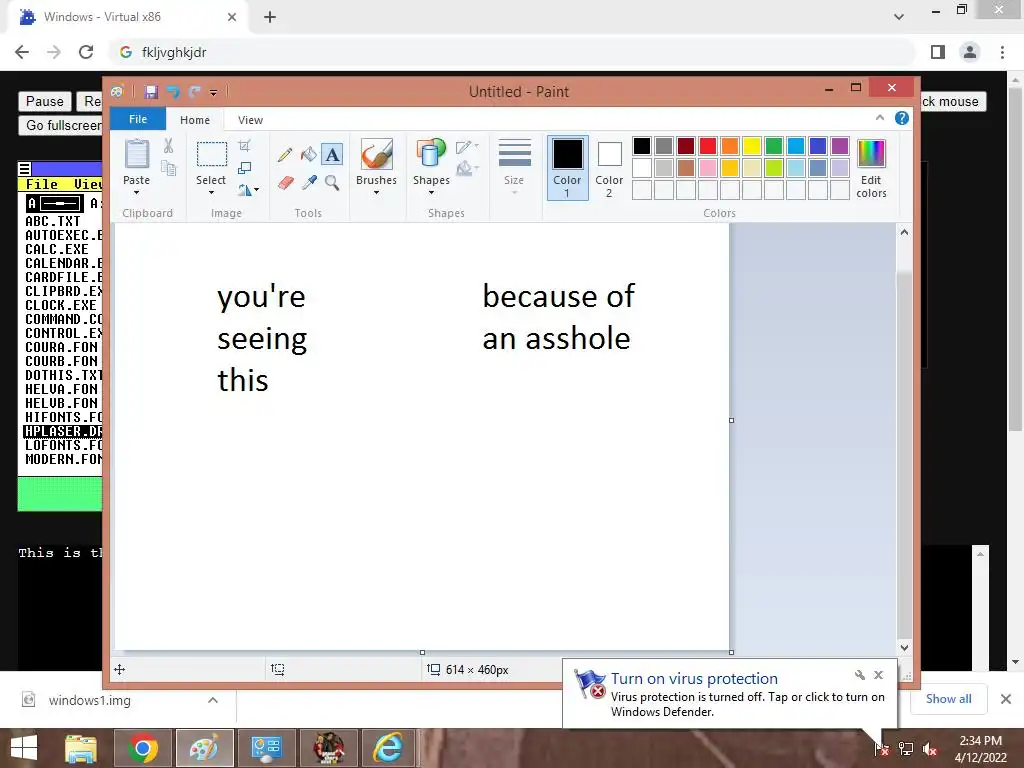The width and height of the screenshot is (1024, 768).
Task: Click the Crop icon in Image group
Action: 244,146
